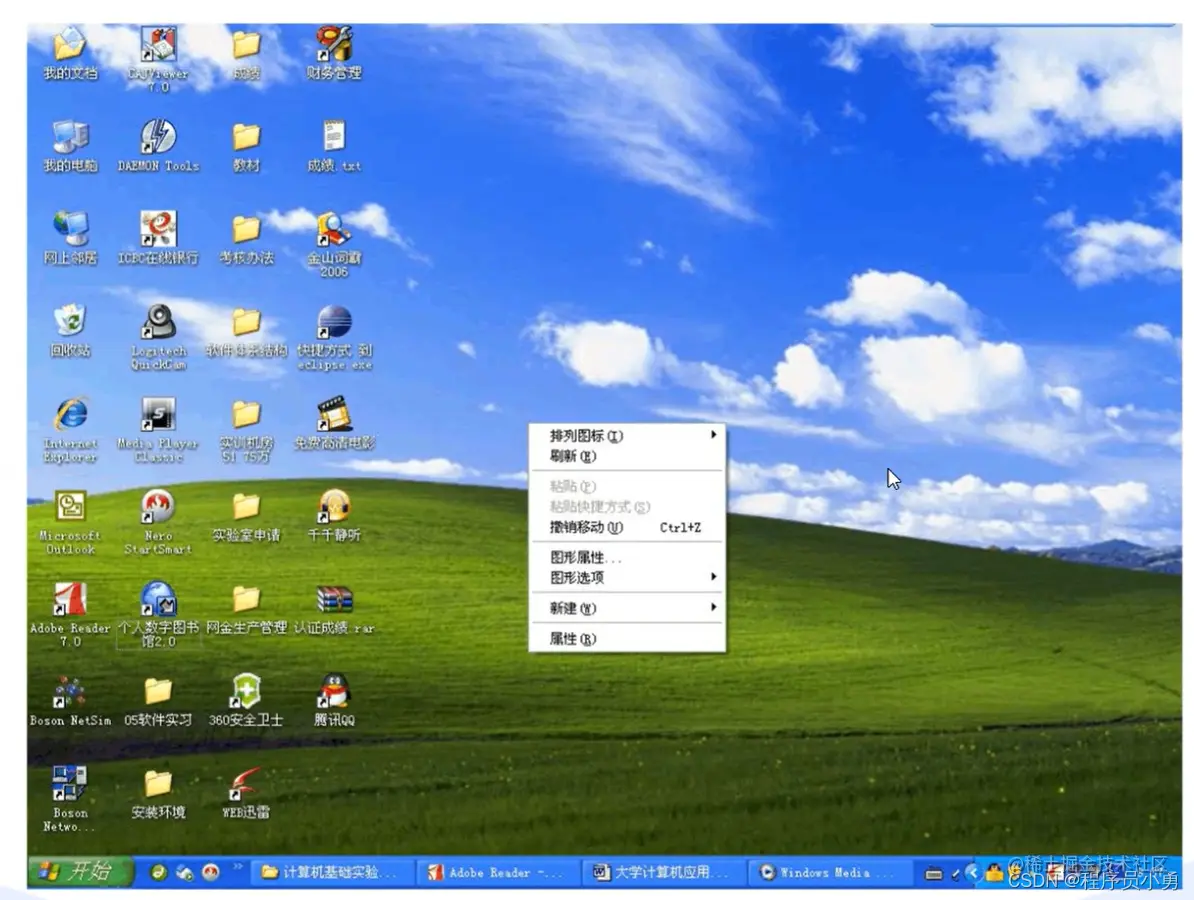
Task: Click the first green quick launch icon
Action: 158,873
